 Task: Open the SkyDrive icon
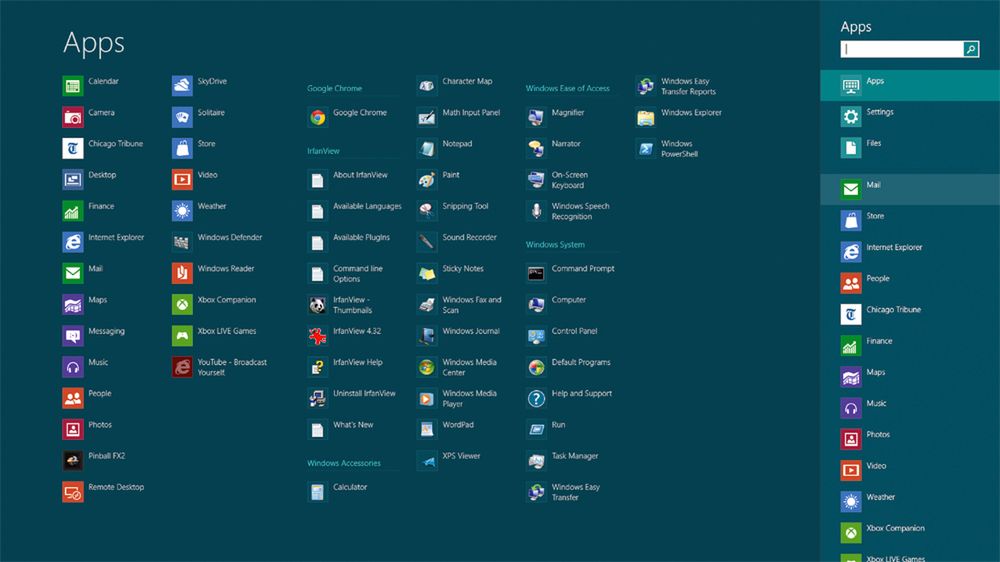tap(182, 85)
